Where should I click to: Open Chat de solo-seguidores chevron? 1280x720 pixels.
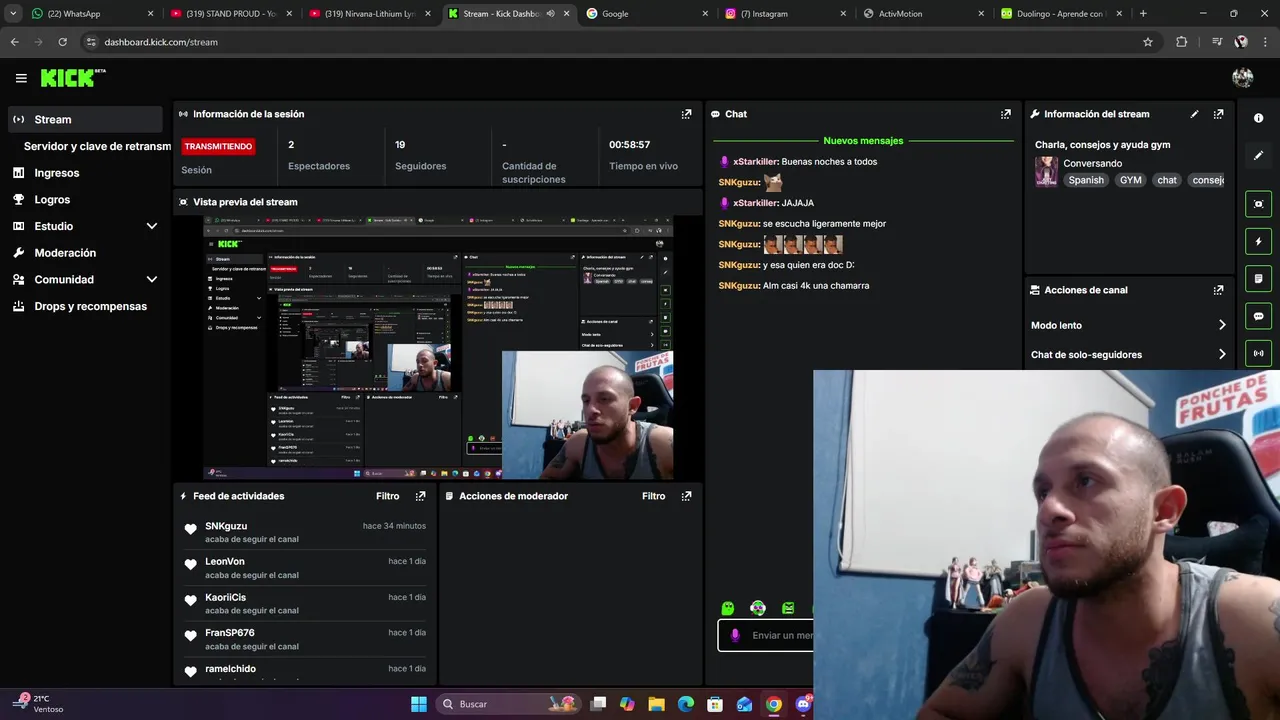[1222, 354]
